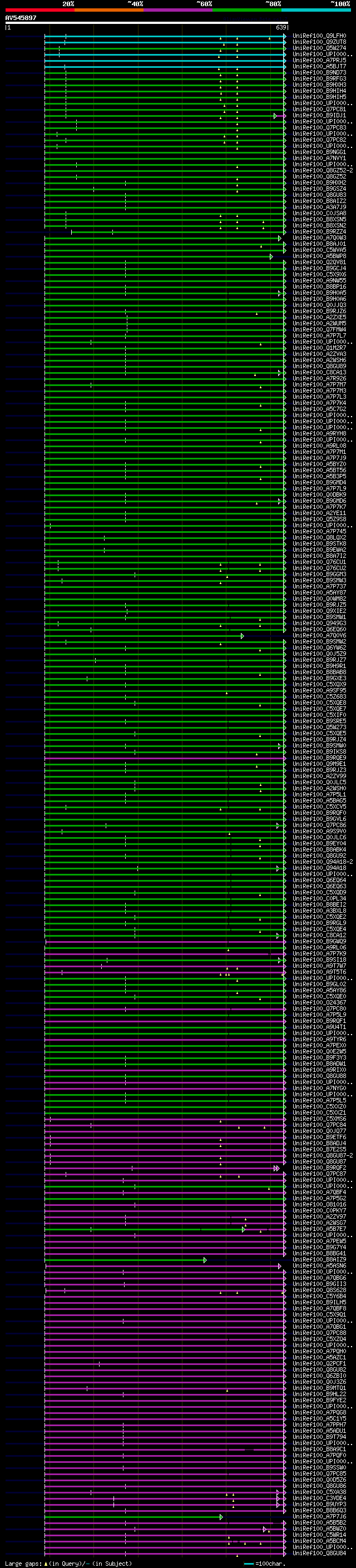
Task: Select the UniRef100_A7P5L1 label
Action: point(319,794)
